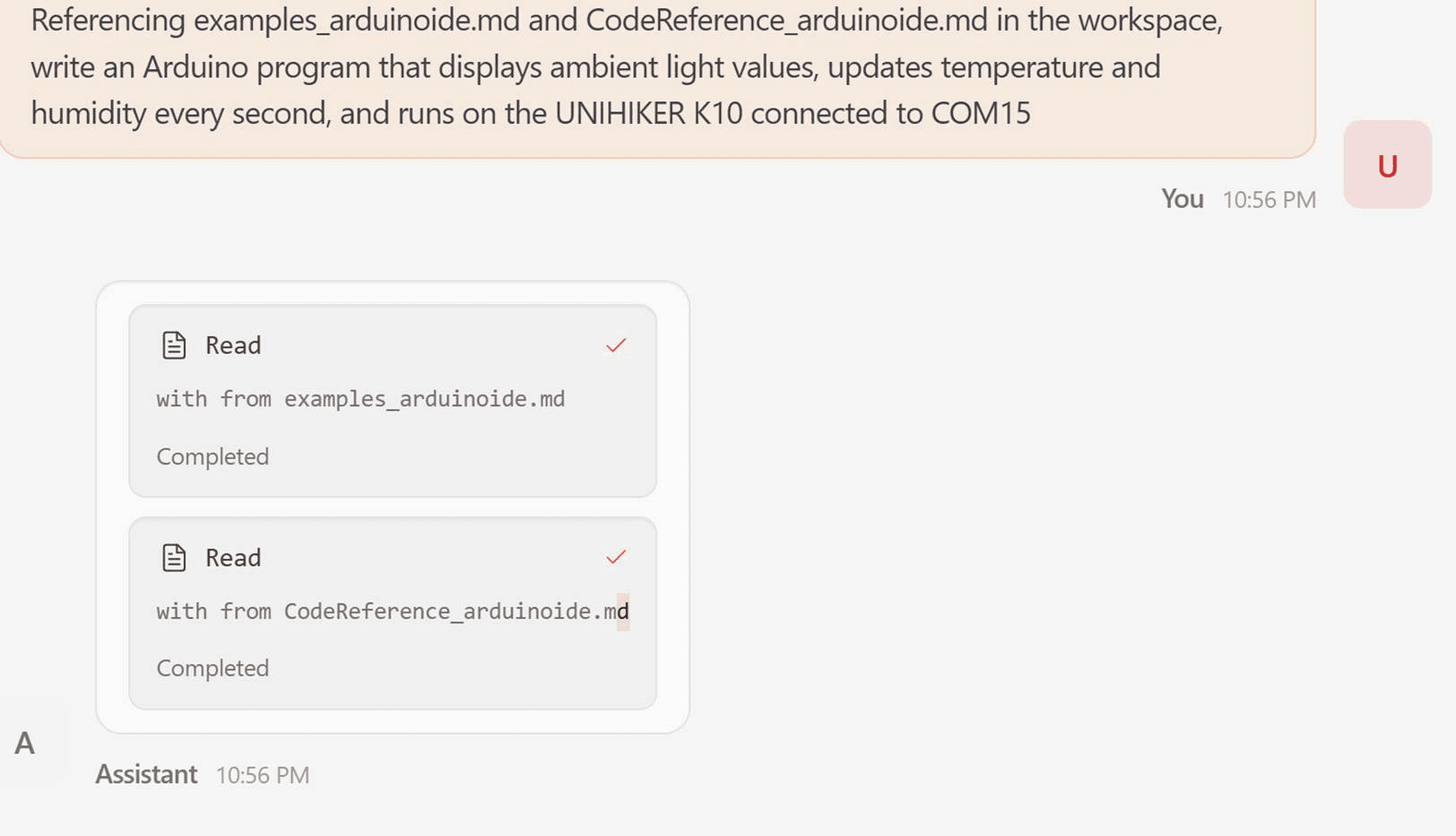Click the document icon on the first Read card
Viewport: 1456px width, 836px height.
coord(174,345)
